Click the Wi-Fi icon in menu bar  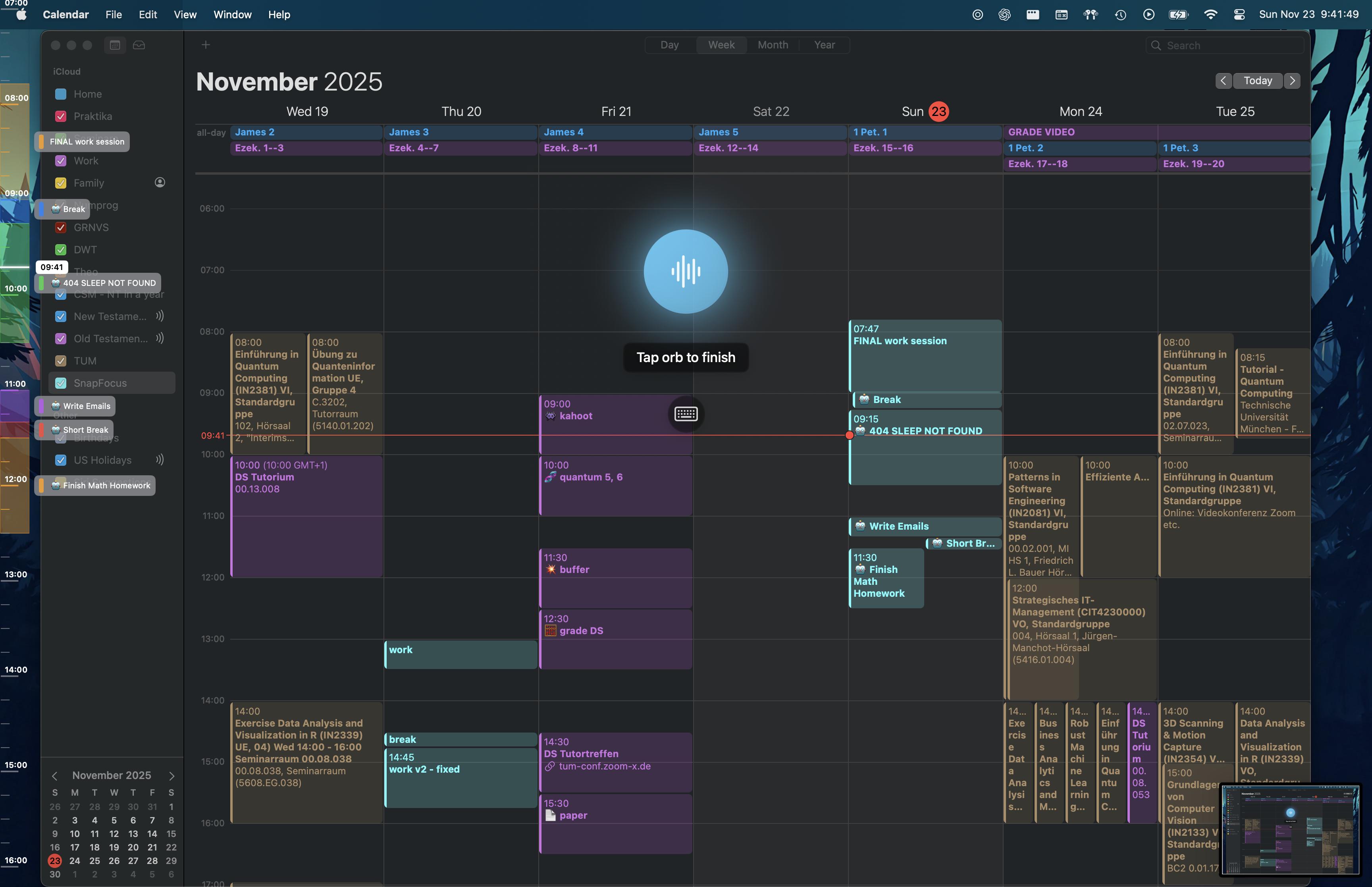(x=1210, y=14)
